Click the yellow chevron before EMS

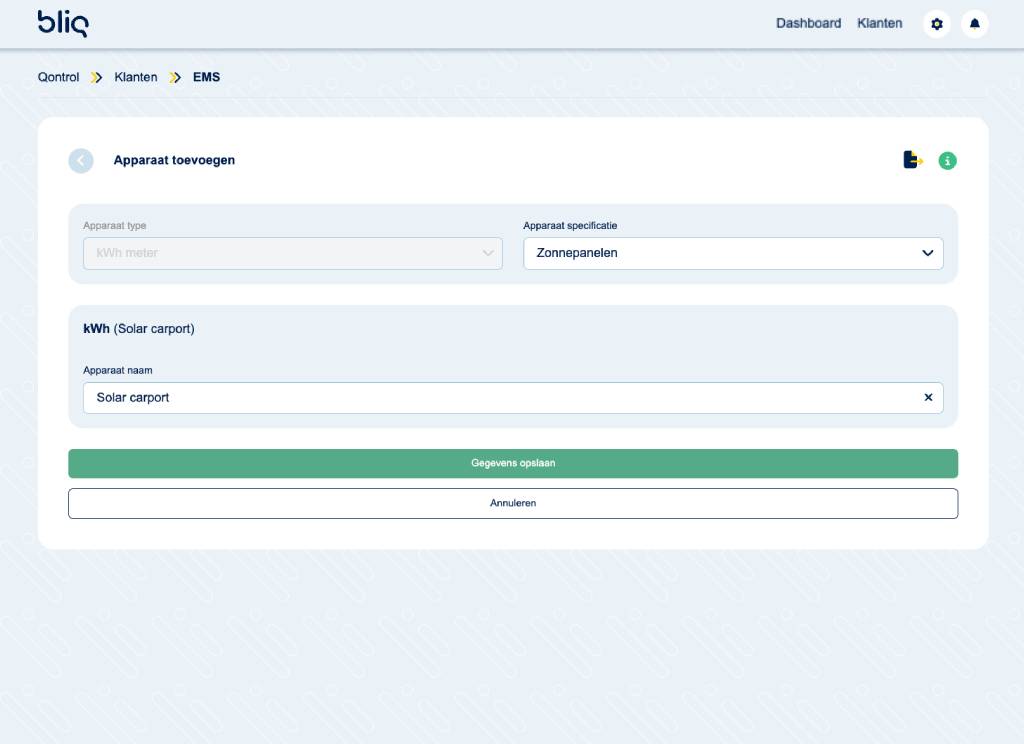coord(175,77)
